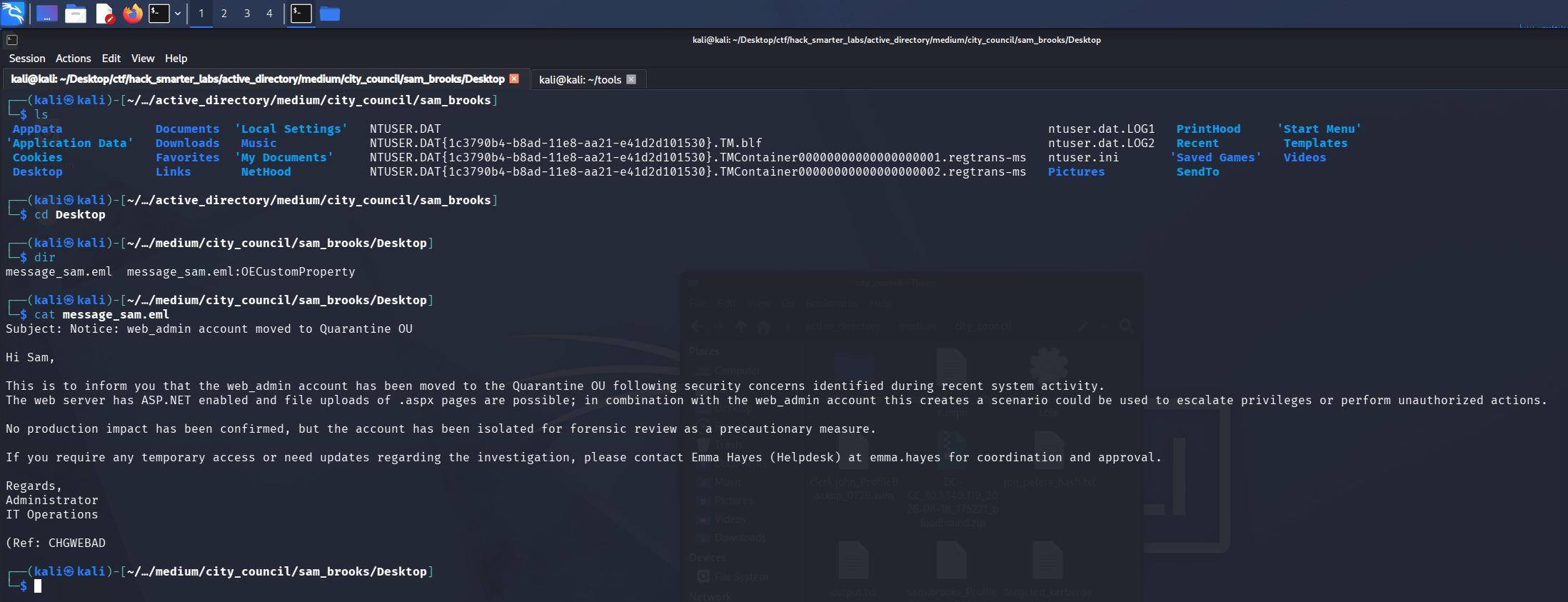The image size is (1568, 602).
Task: Expand the terminal launcher dropdown arrow
Action: (178, 14)
